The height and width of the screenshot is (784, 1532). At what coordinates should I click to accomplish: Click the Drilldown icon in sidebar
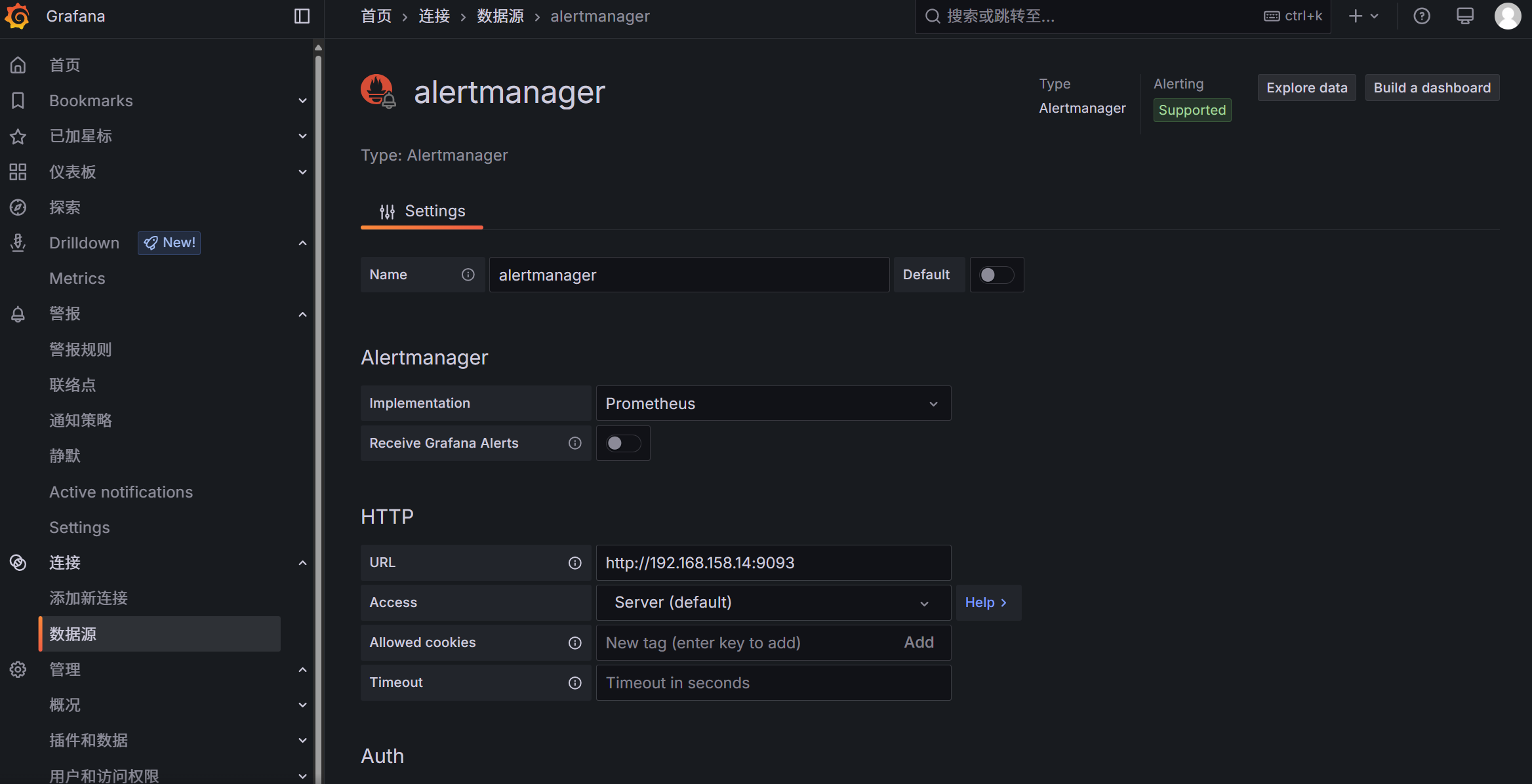click(18, 243)
